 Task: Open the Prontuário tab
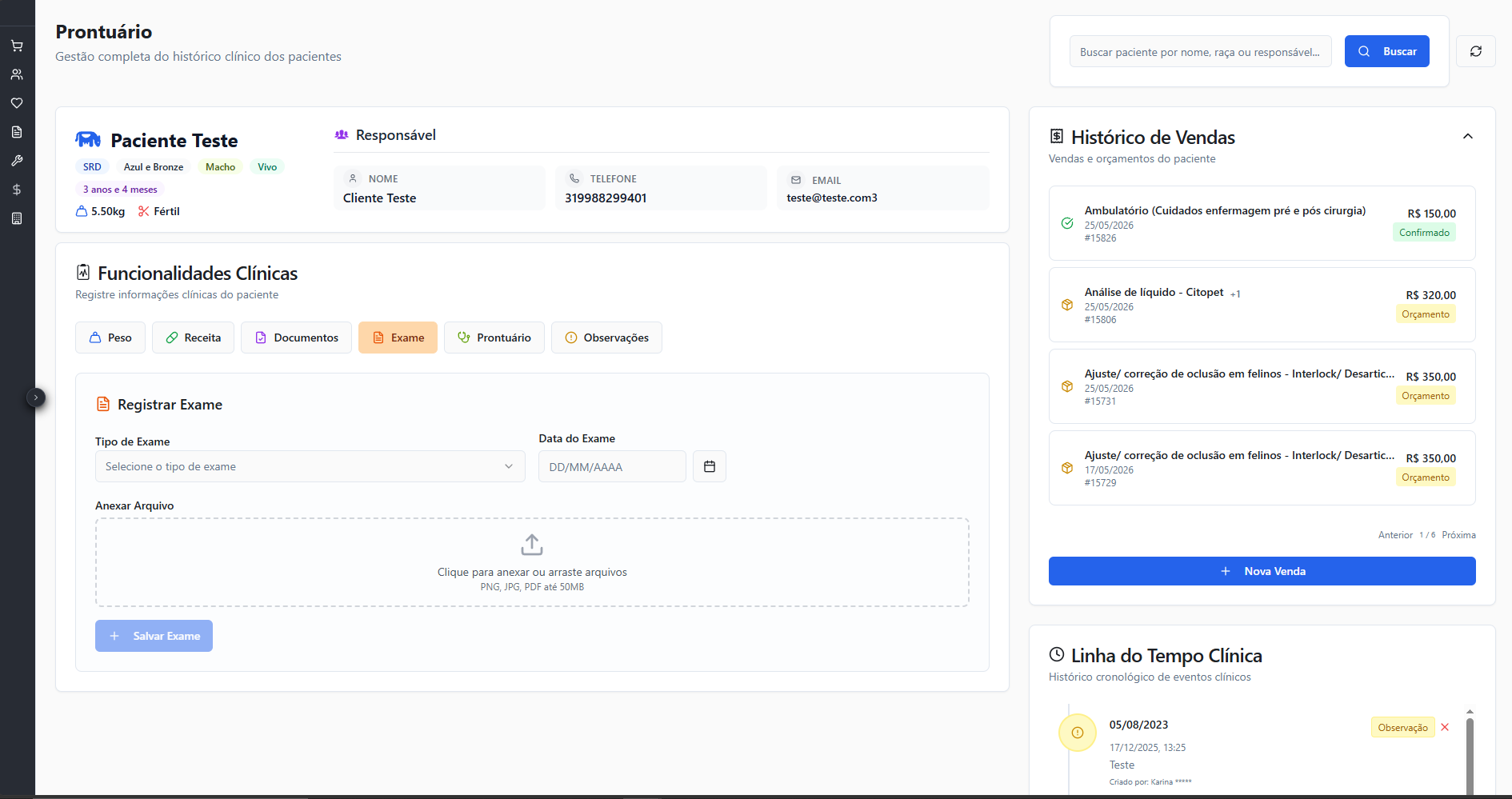[494, 338]
